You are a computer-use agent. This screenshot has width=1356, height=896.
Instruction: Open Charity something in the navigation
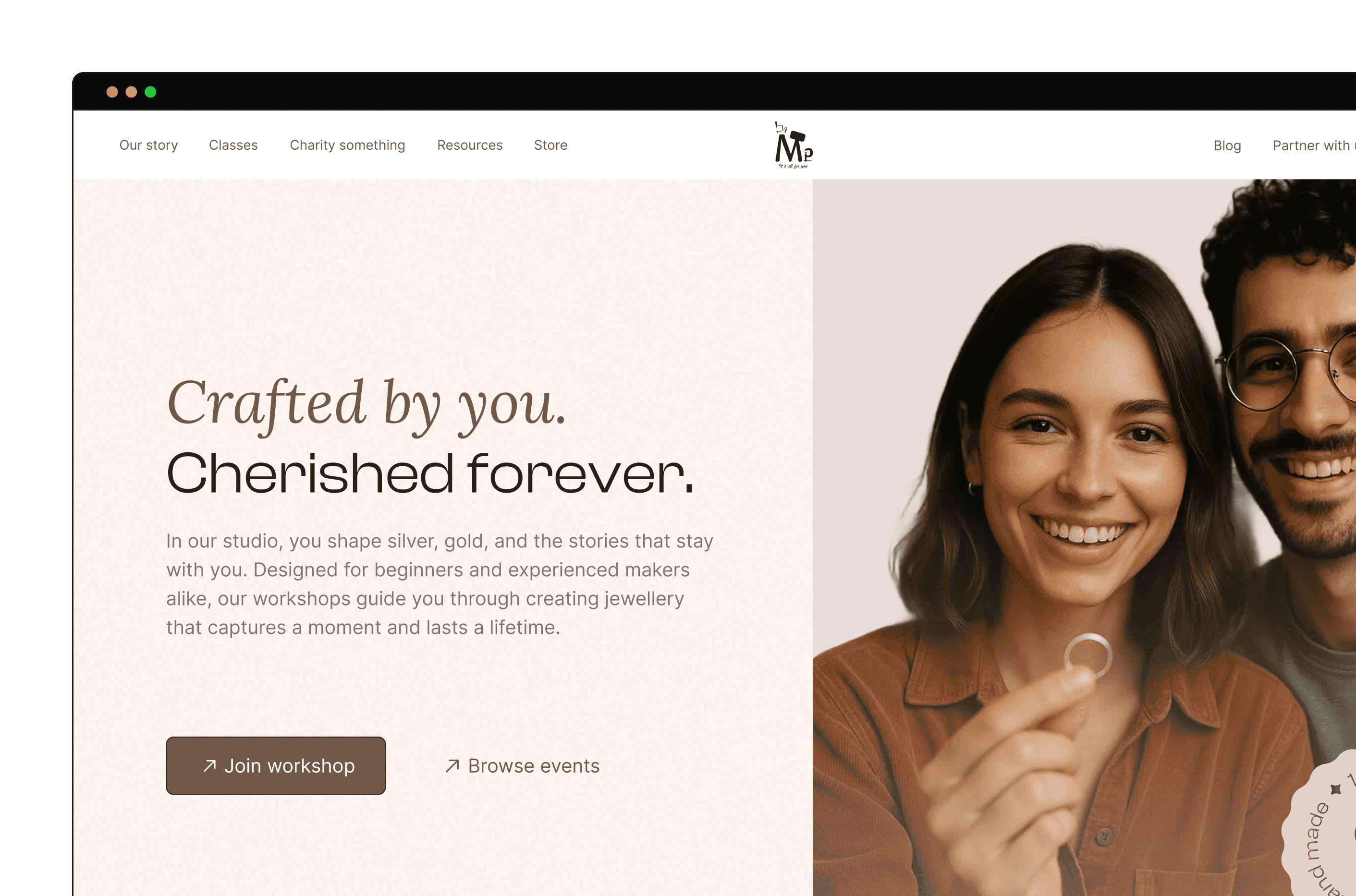pos(348,145)
